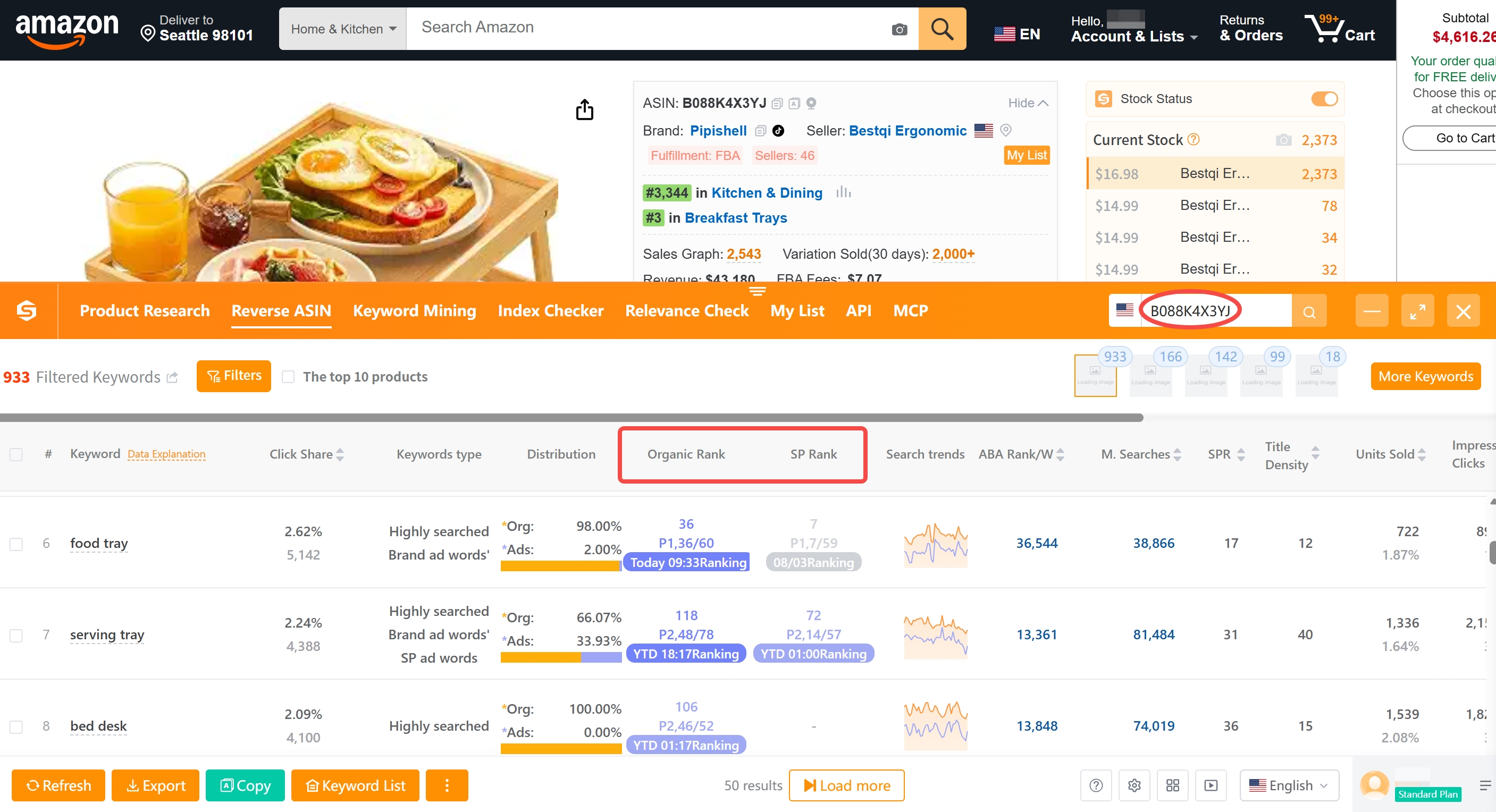Select the bed desk row checkbox
Image resolution: width=1496 pixels, height=812 pixels.
tap(16, 726)
